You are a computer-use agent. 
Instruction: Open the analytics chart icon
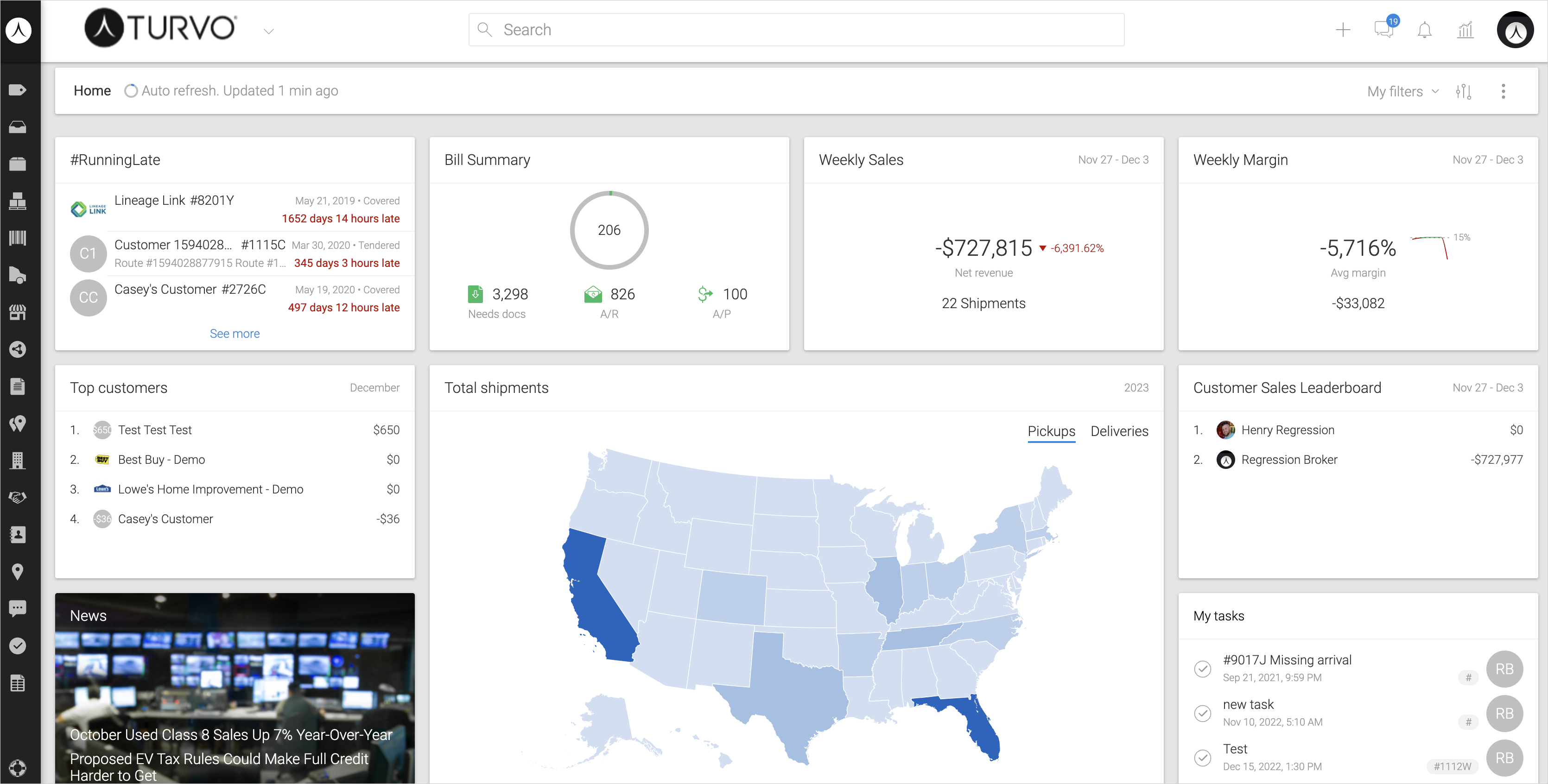point(1465,30)
